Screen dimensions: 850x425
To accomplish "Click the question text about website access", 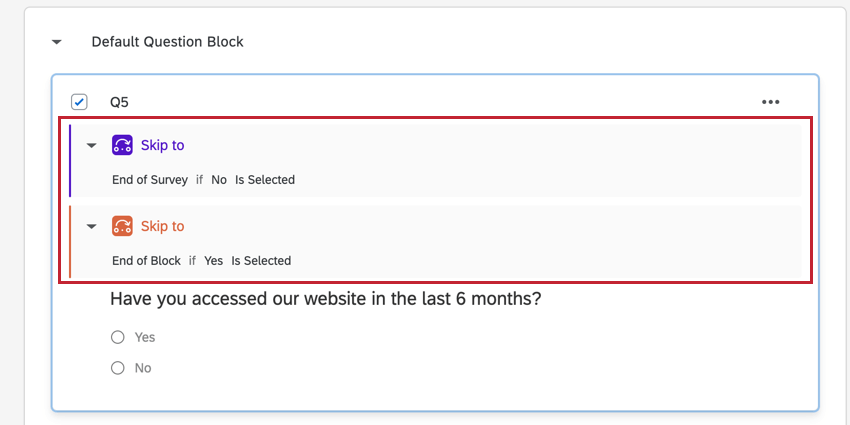I will pos(325,298).
